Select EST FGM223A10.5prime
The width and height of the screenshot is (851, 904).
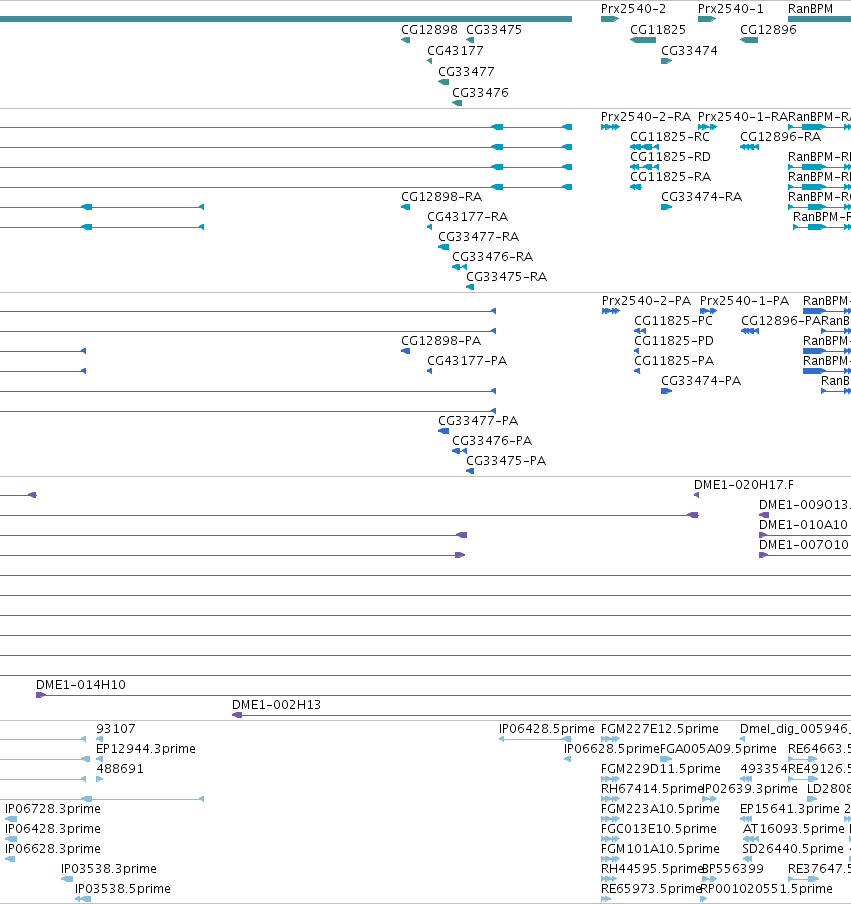[660, 809]
